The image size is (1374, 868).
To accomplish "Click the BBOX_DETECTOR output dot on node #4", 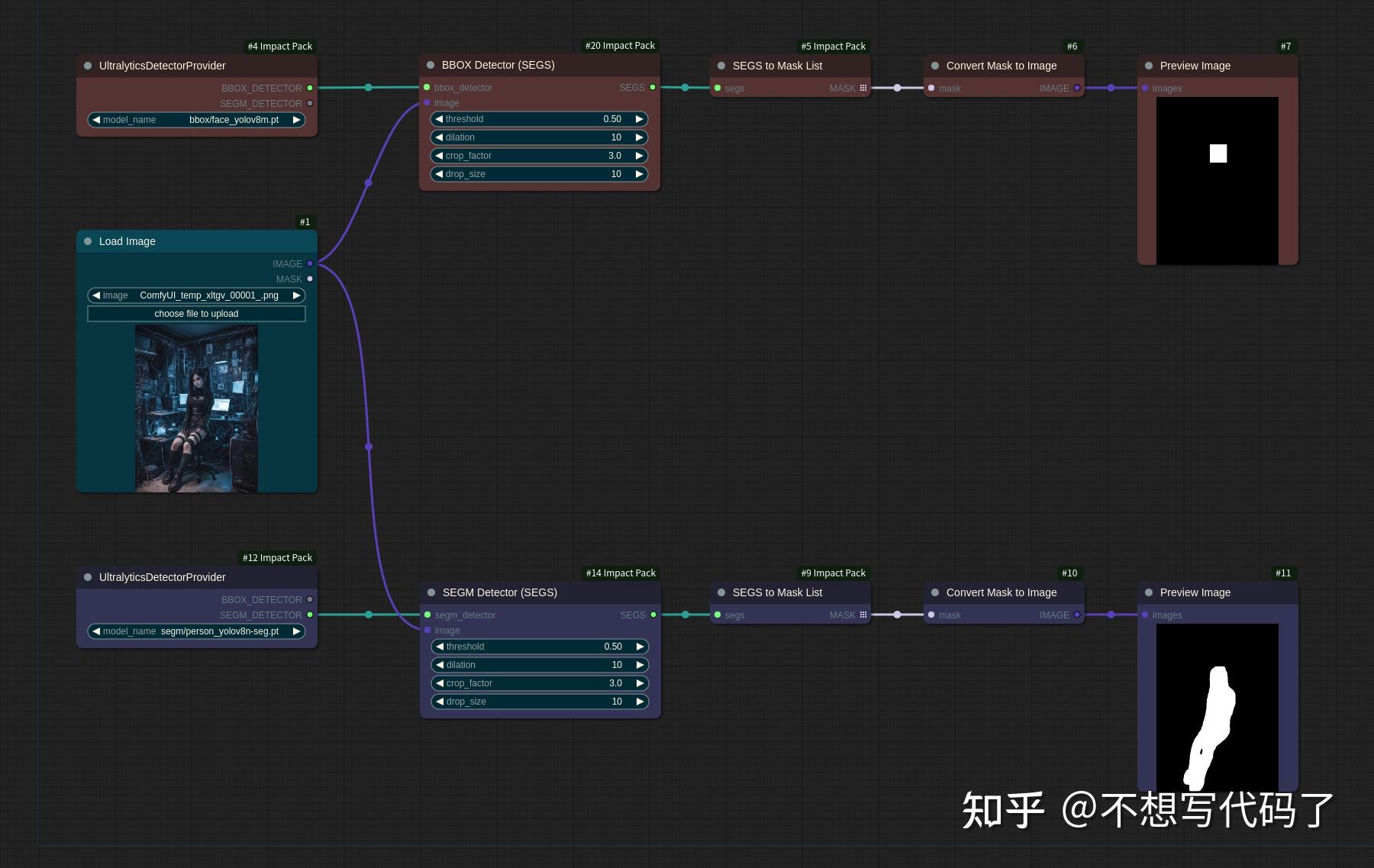I will (309, 88).
